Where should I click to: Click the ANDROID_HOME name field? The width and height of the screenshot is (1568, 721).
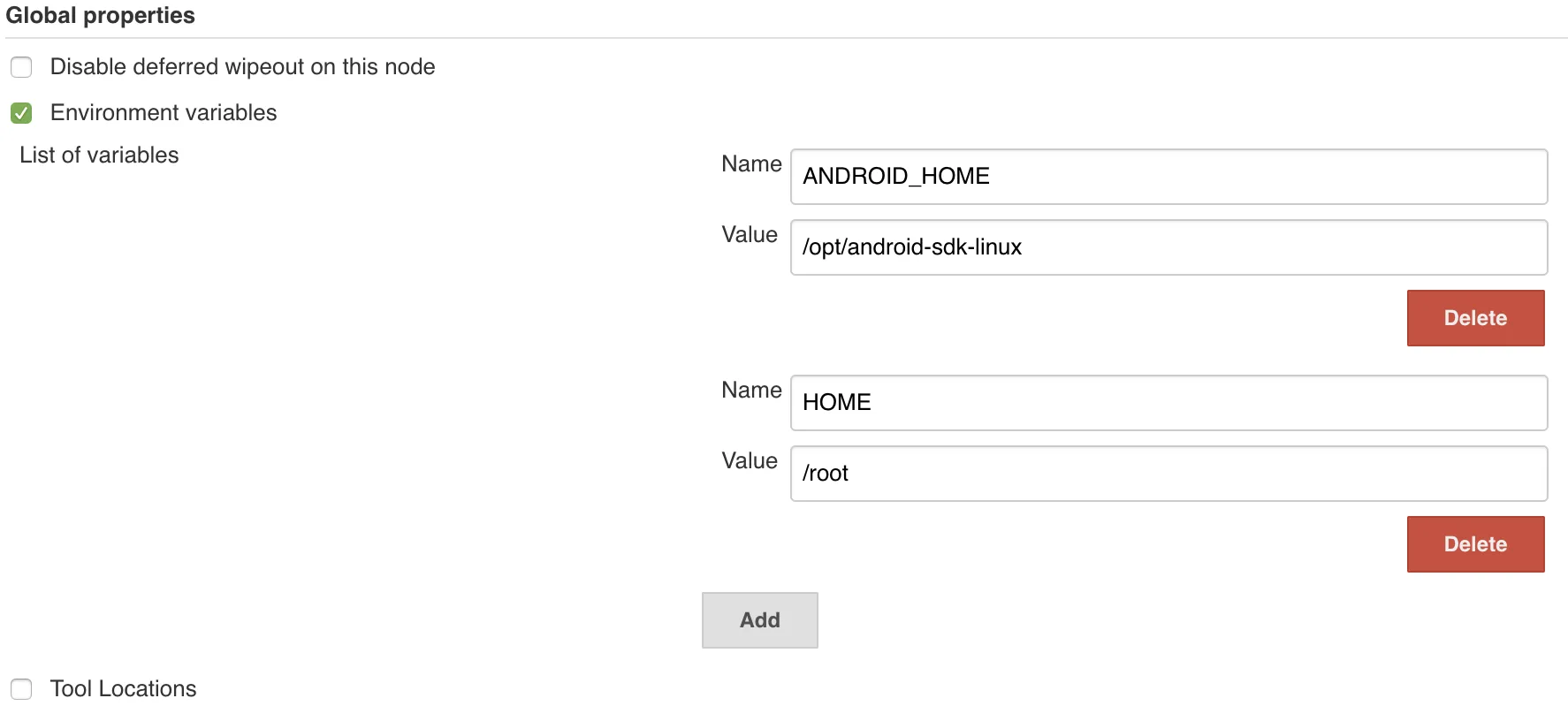tap(1168, 177)
